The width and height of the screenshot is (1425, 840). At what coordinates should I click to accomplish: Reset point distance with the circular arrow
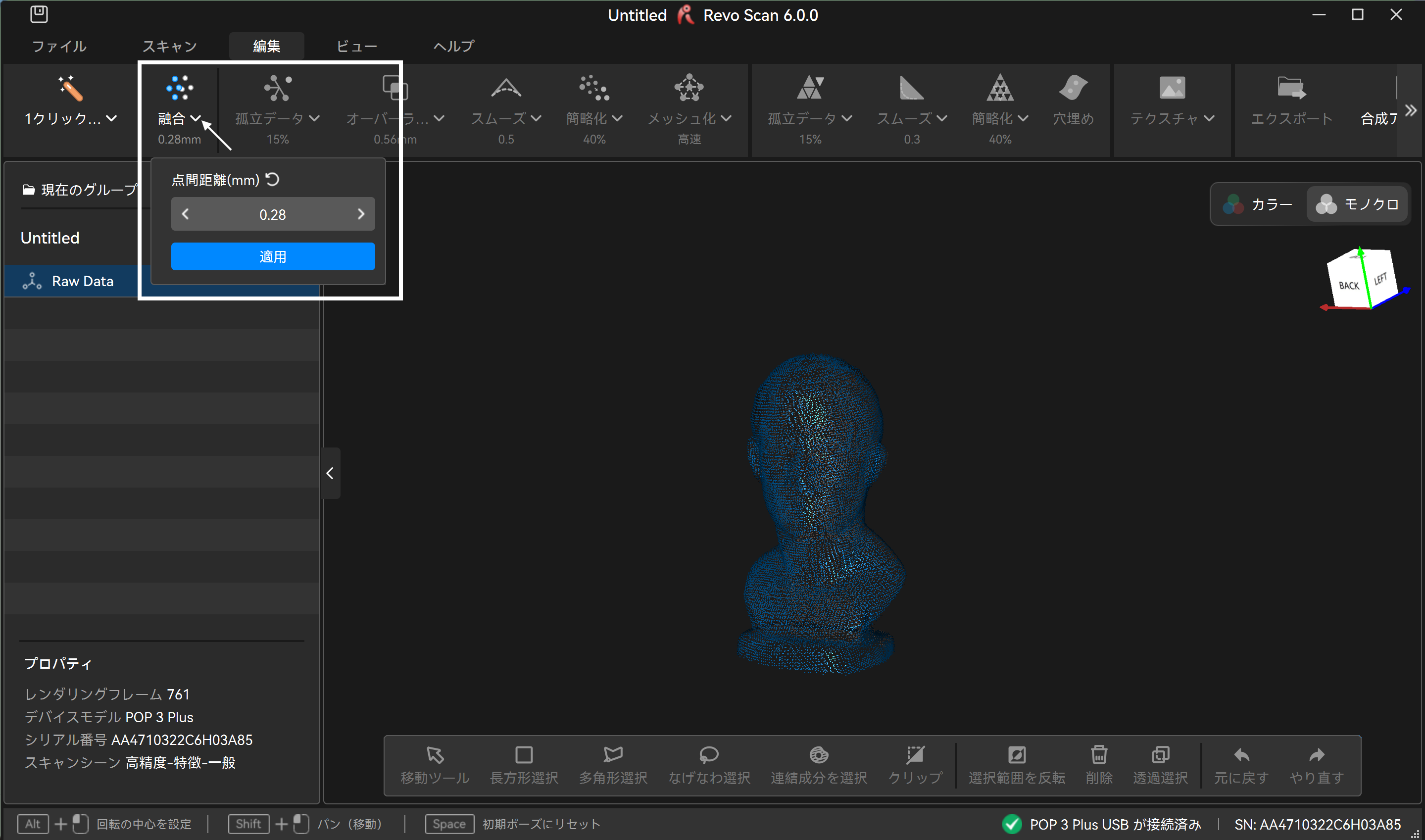point(273,179)
